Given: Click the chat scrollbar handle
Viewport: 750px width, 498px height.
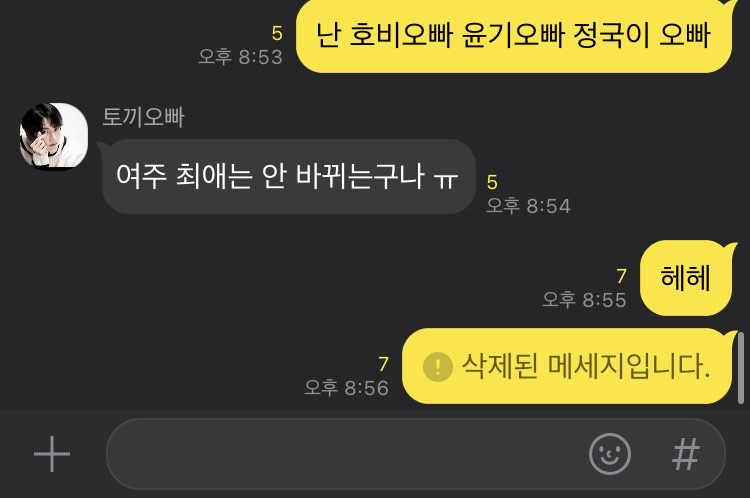Looking at the screenshot, I should [741, 368].
